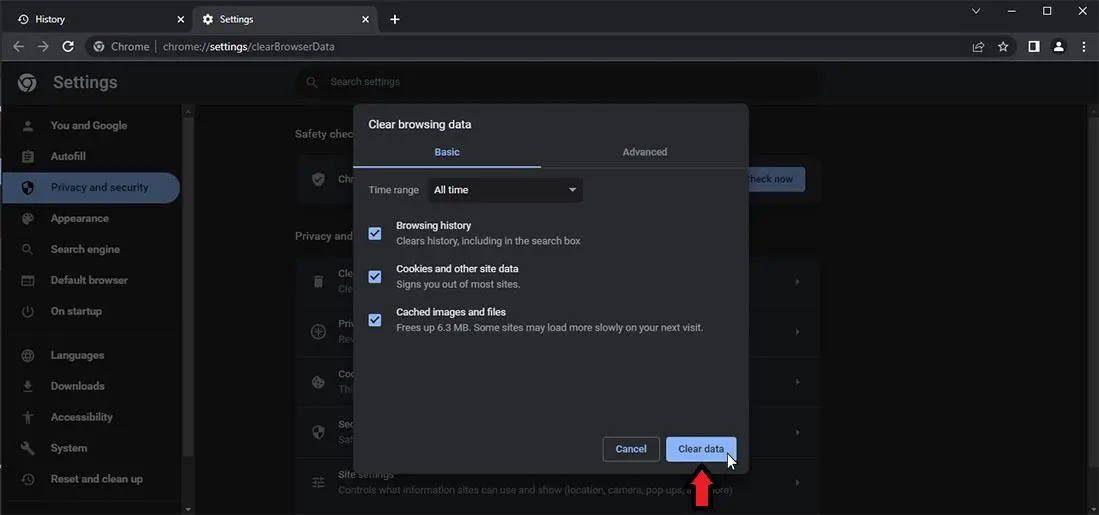The height and width of the screenshot is (515, 1099).
Task: Click the Appearance palette icon
Action: [28, 219]
